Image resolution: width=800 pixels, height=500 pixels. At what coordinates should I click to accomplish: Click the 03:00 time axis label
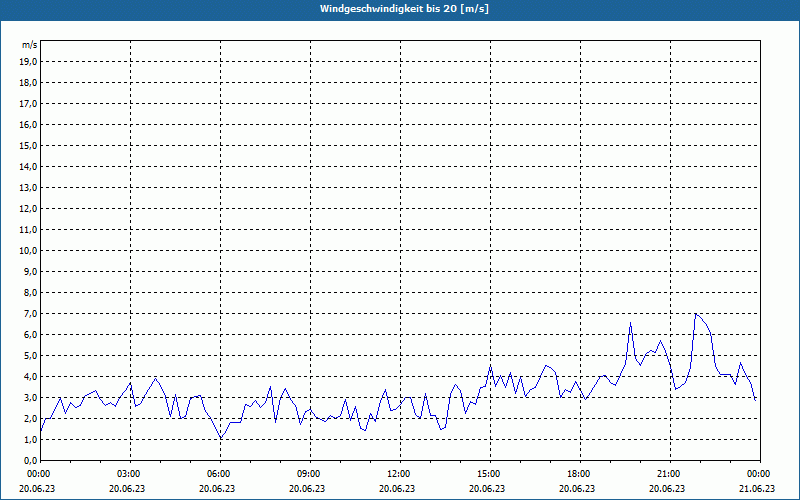(x=130, y=474)
